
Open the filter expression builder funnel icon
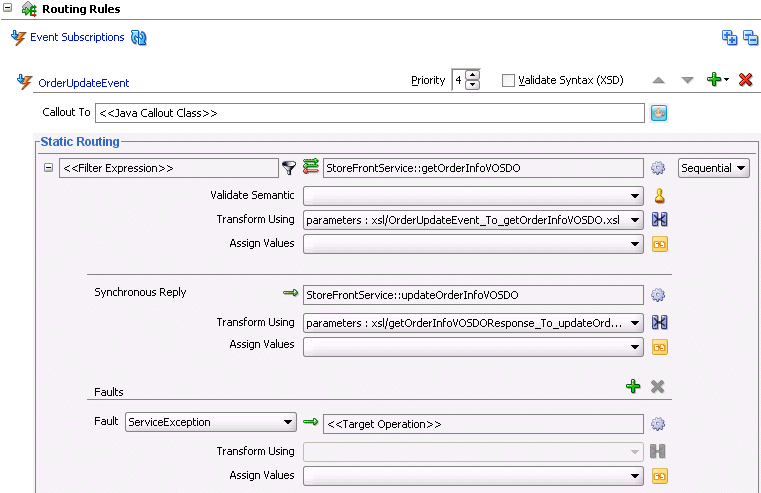pos(289,168)
